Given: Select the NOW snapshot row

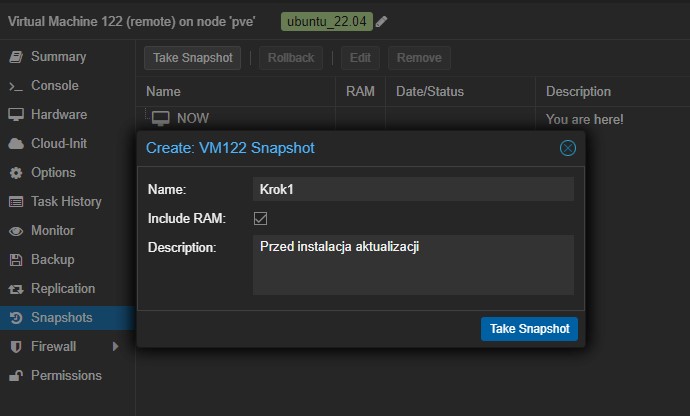Looking at the screenshot, I should 192,118.
